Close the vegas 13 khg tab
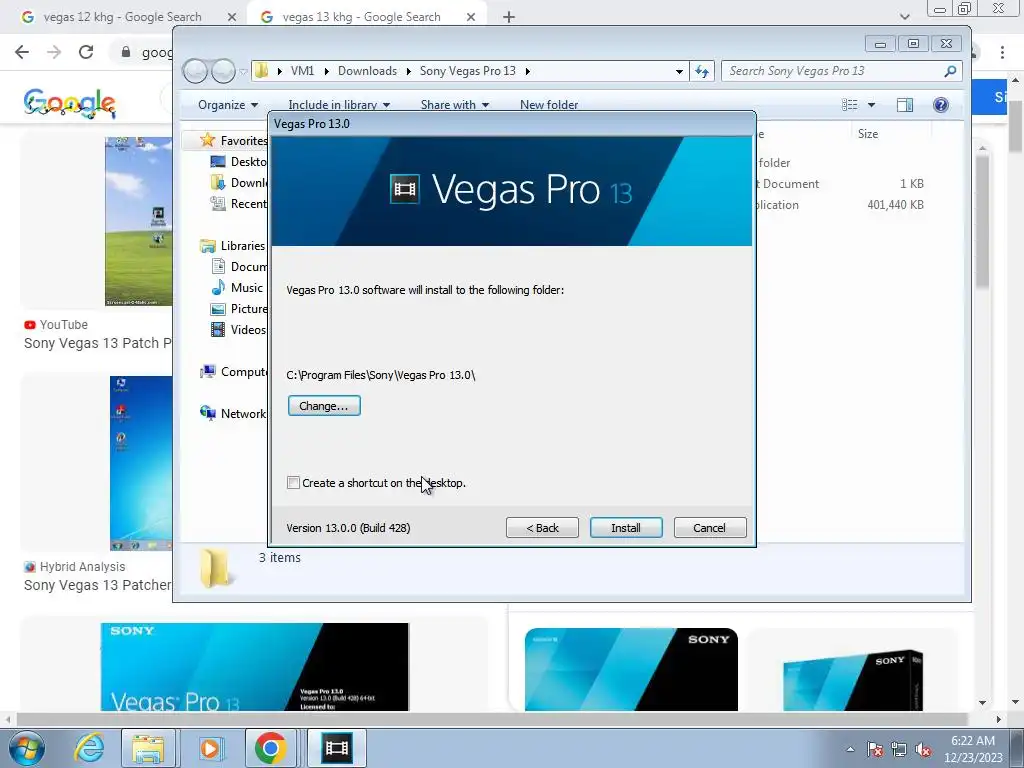 (471, 17)
